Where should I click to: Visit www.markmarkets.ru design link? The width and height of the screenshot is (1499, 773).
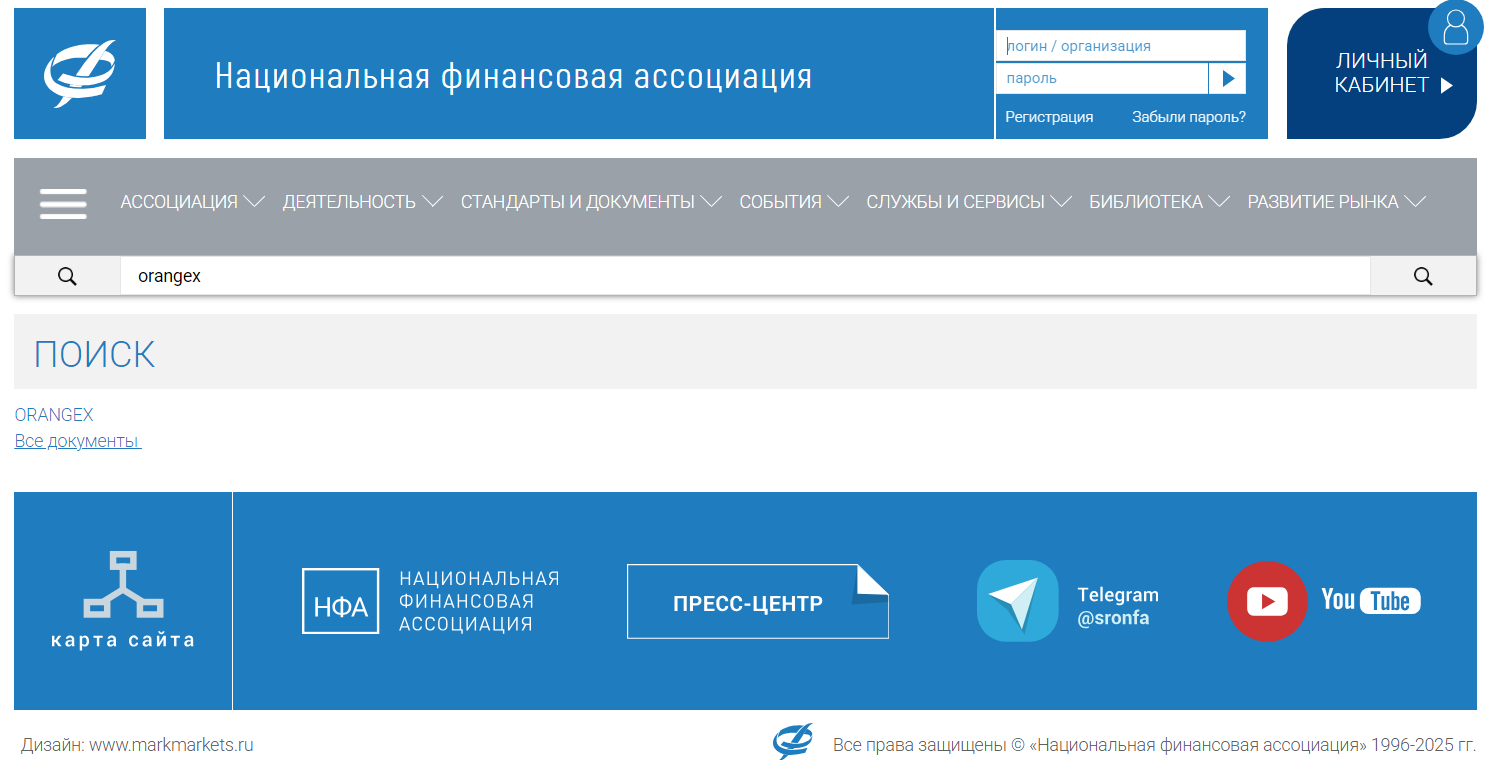[171, 745]
